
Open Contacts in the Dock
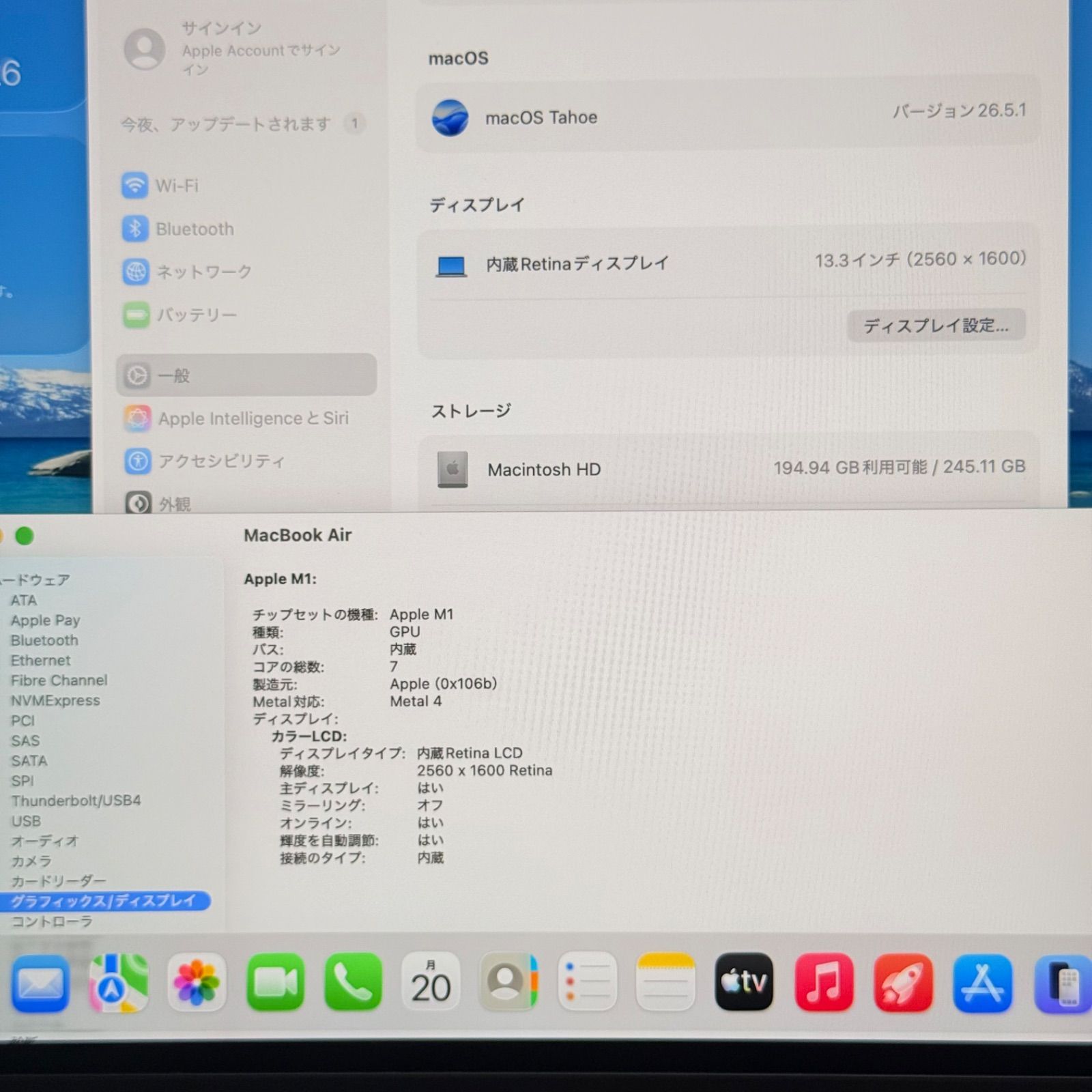click(x=509, y=982)
